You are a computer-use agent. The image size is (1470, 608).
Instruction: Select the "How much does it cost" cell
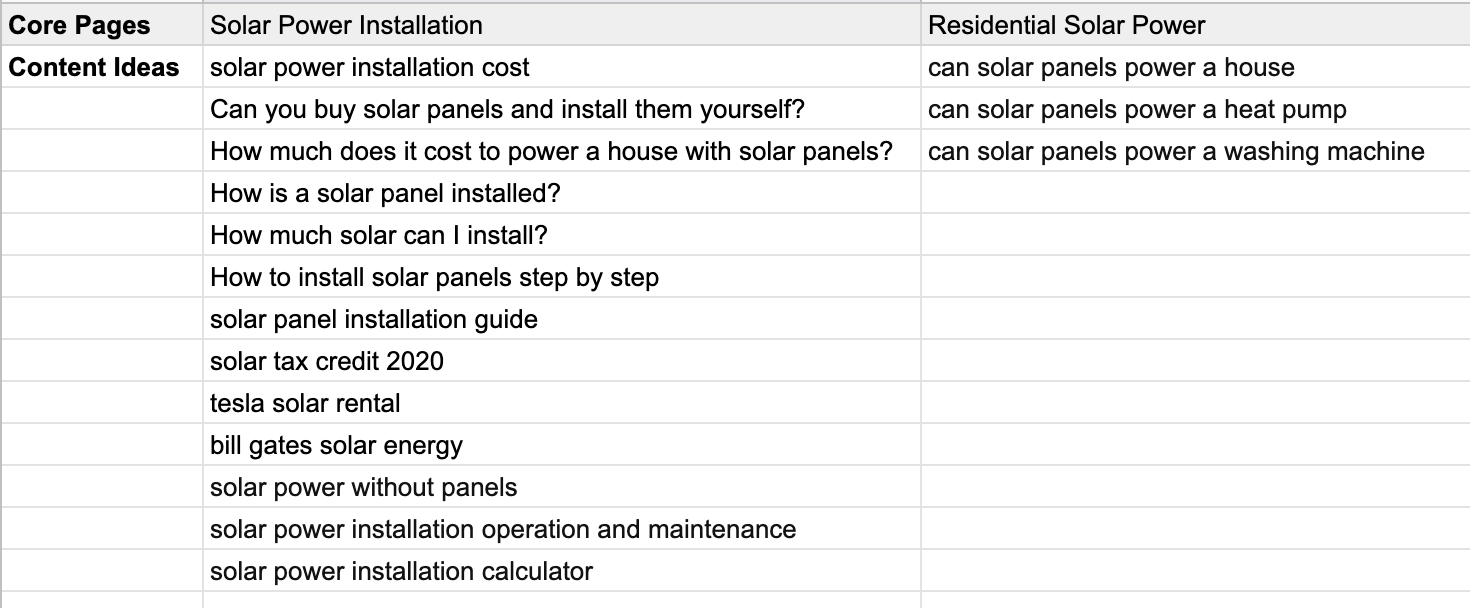(550, 151)
